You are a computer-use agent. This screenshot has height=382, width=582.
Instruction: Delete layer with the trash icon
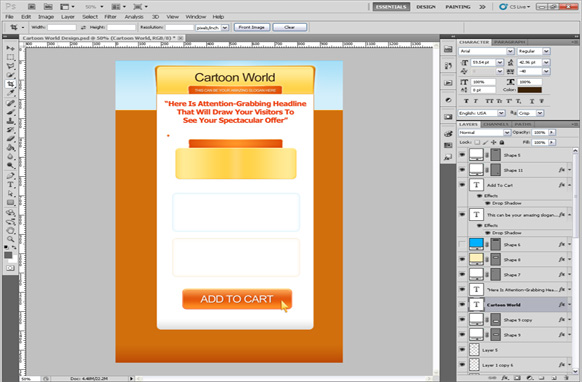[x=566, y=378]
